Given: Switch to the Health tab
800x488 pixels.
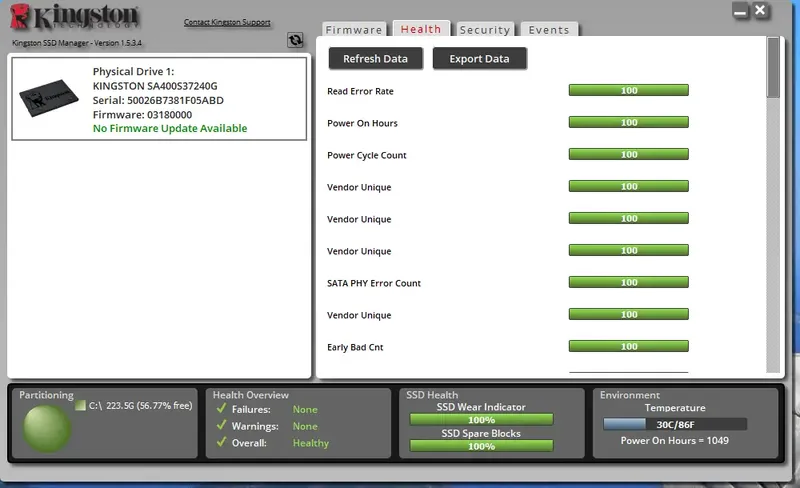Looking at the screenshot, I should [421, 29].
